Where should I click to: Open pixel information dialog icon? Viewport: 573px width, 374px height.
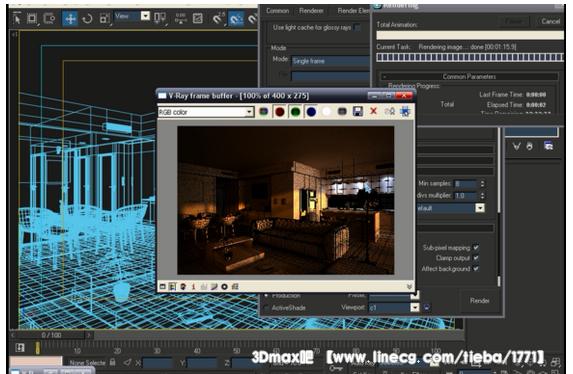pyautogui.click(x=193, y=287)
